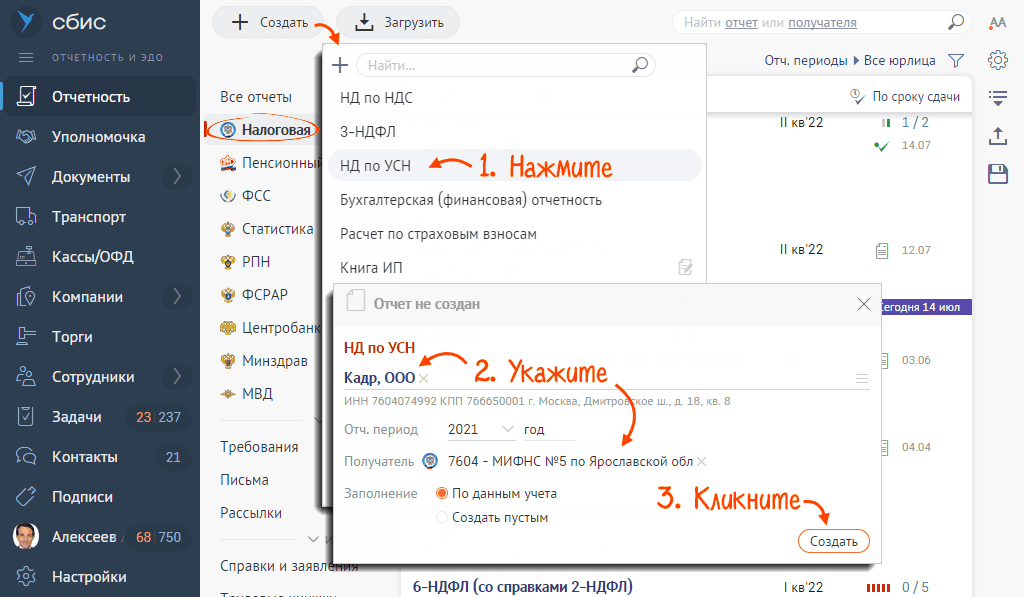This screenshot has height=597, width=1024.
Task: Select 'Расчет по страховым взносам' entry
Action: coord(438,234)
